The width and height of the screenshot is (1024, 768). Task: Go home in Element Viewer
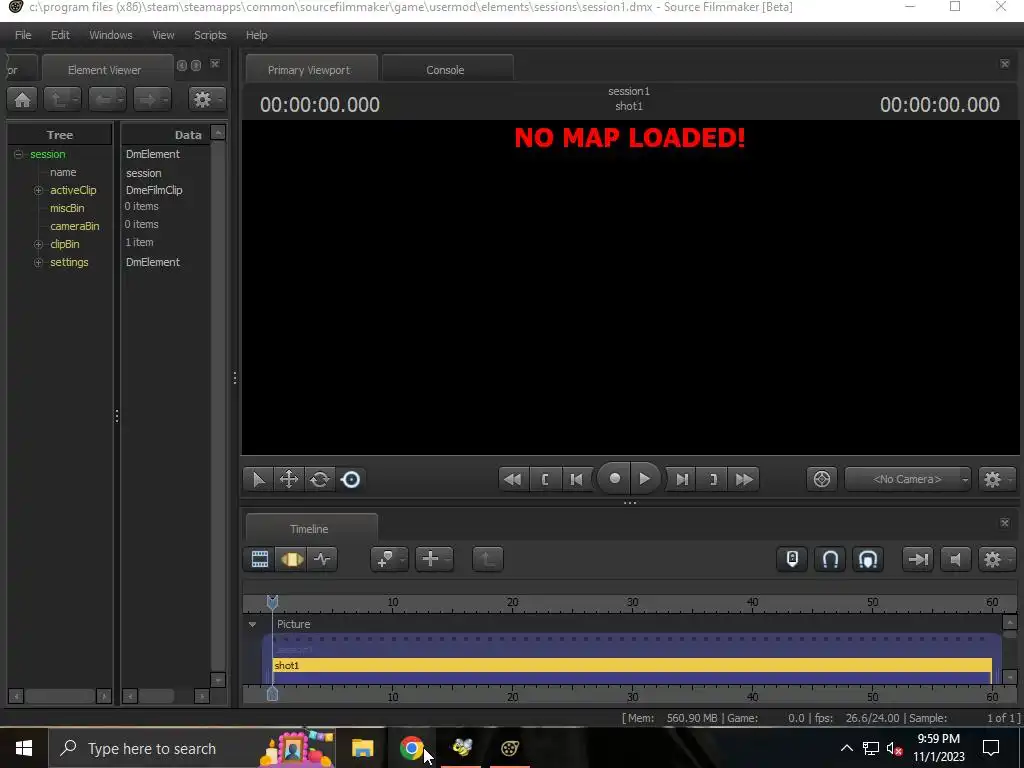[x=22, y=99]
